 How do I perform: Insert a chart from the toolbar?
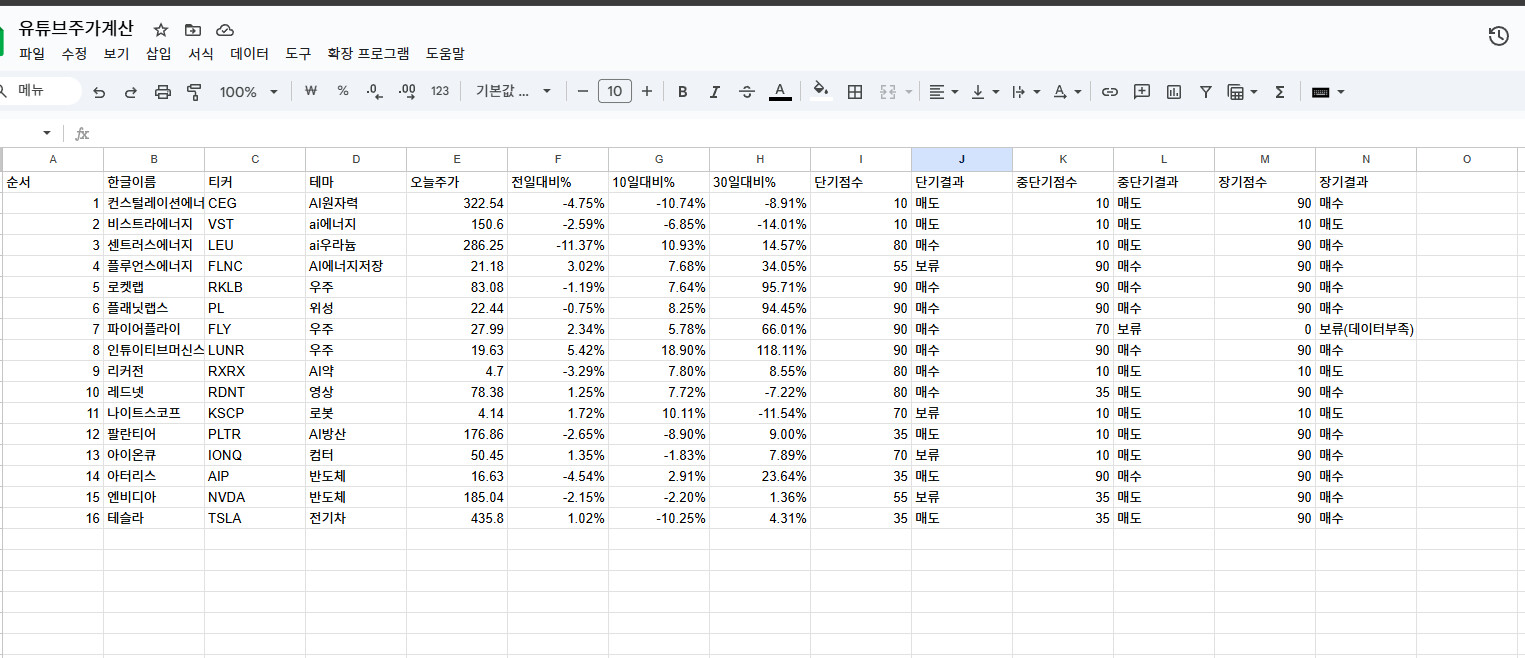click(1173, 92)
